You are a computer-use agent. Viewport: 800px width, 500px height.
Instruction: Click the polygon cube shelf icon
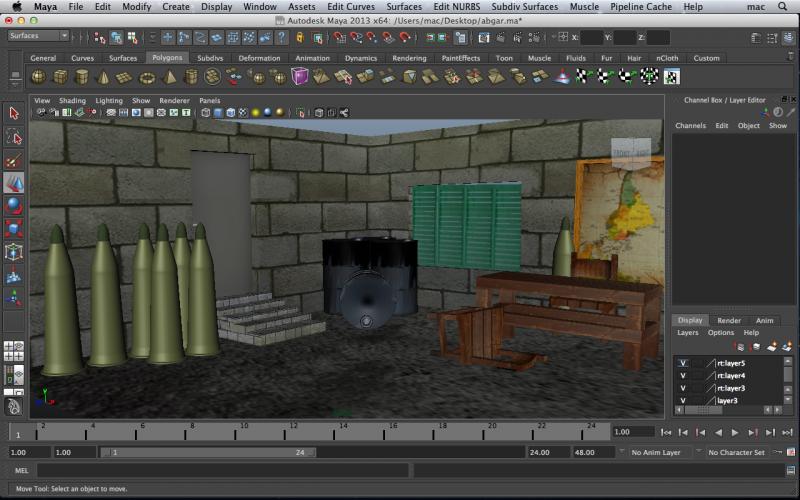click(x=60, y=77)
